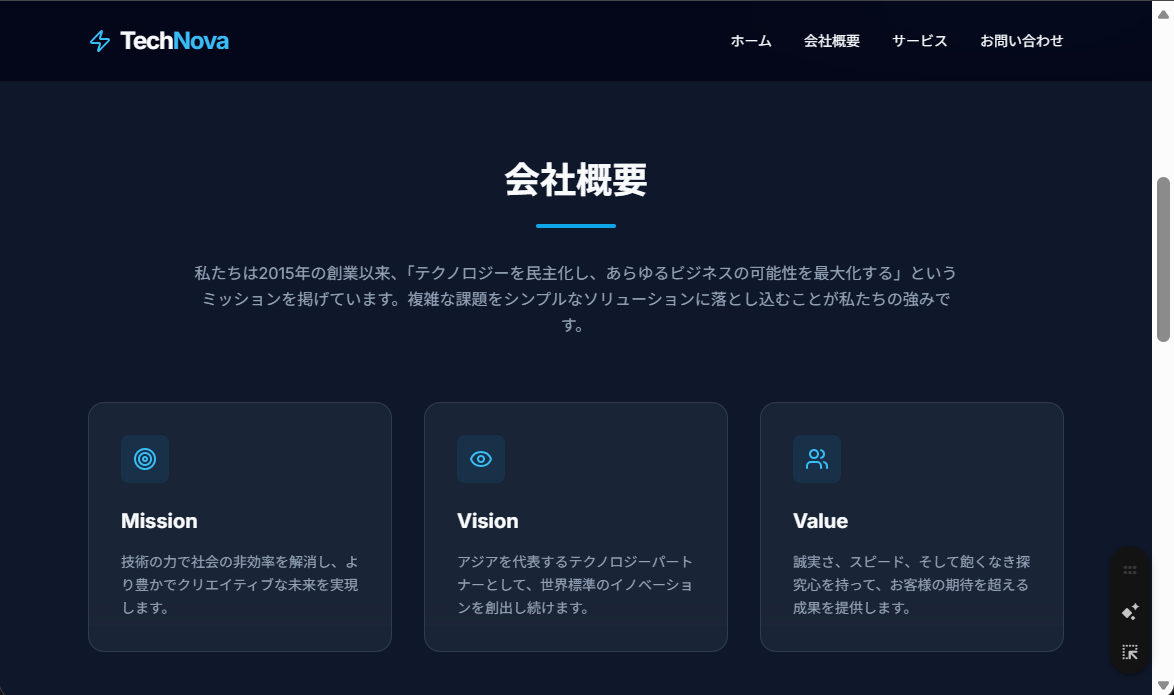Click the scrollbar down arrow

pyautogui.click(x=1163, y=686)
